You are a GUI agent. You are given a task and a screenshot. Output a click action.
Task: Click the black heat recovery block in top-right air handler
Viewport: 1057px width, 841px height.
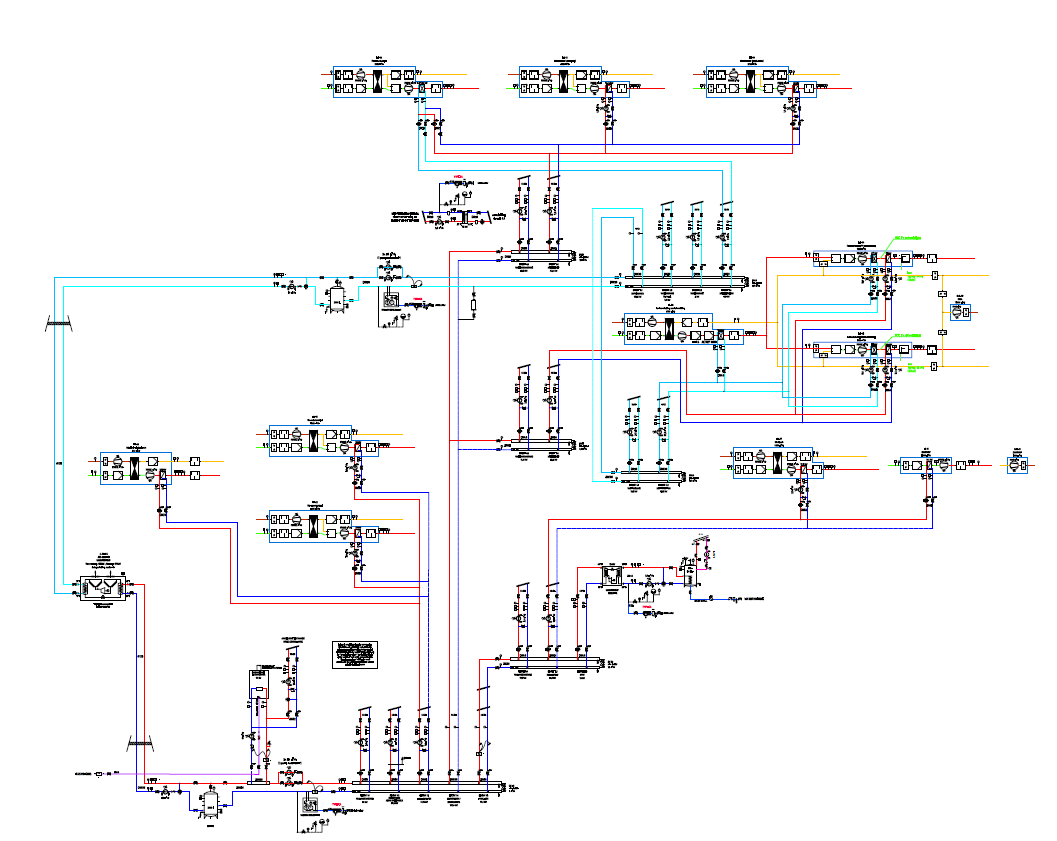pos(750,82)
